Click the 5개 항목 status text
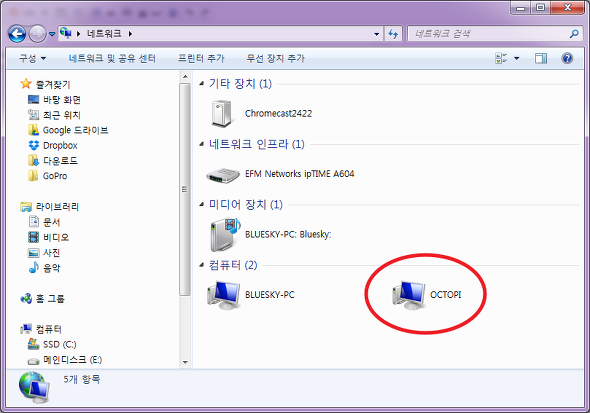This screenshot has height=413, width=590. pos(82,379)
